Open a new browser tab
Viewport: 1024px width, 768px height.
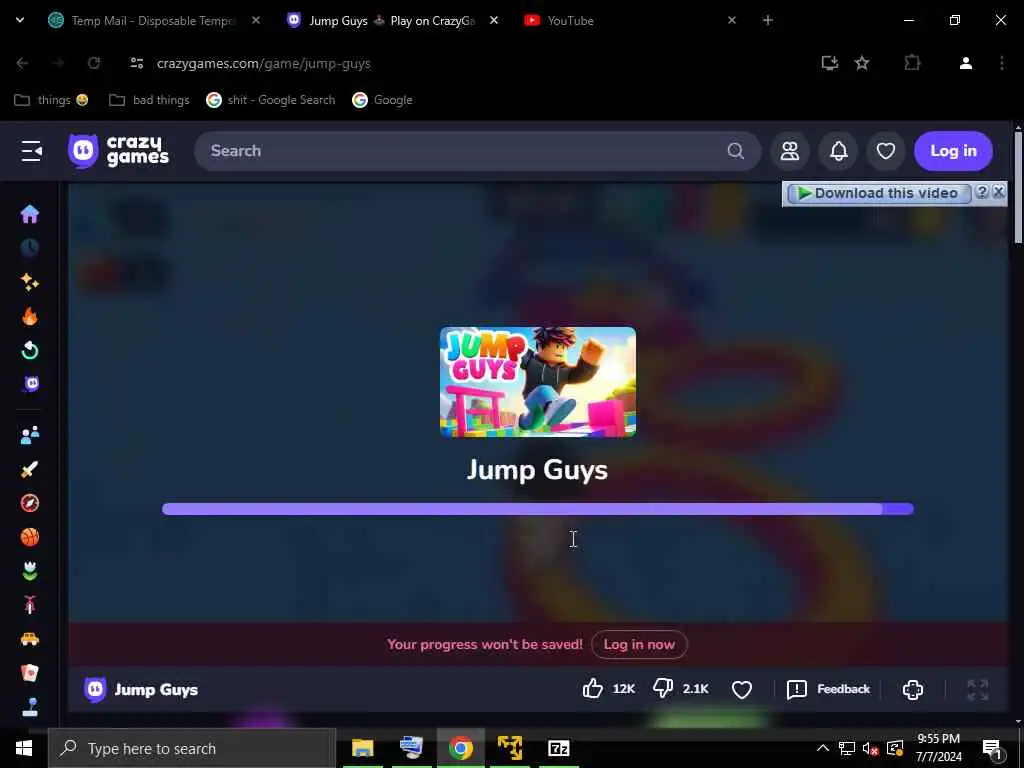point(768,20)
